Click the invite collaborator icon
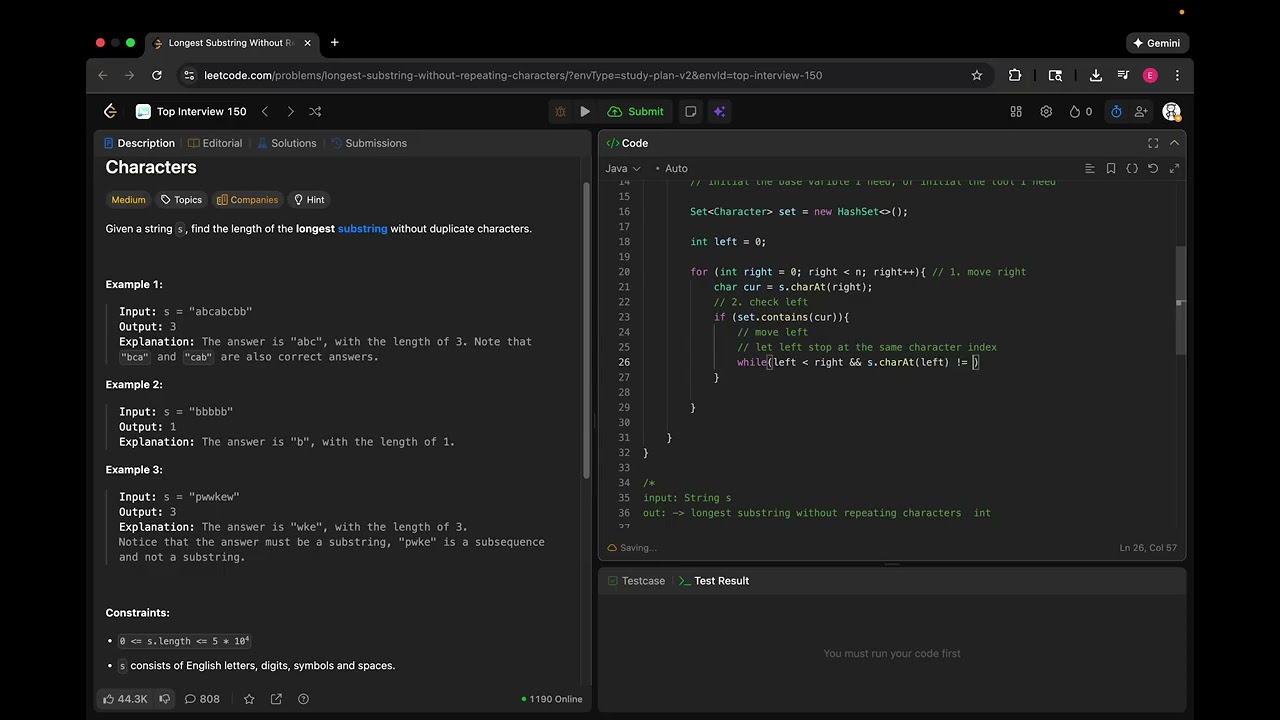This screenshot has width=1280, height=720. click(1141, 111)
